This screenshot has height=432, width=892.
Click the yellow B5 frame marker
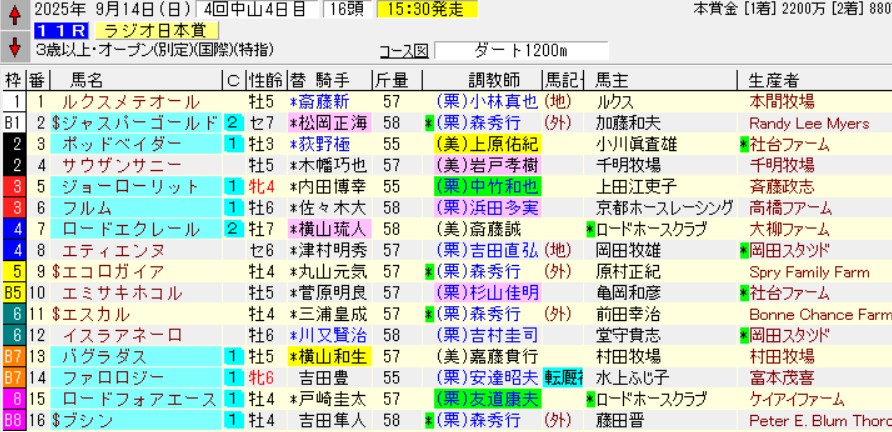tap(13, 293)
